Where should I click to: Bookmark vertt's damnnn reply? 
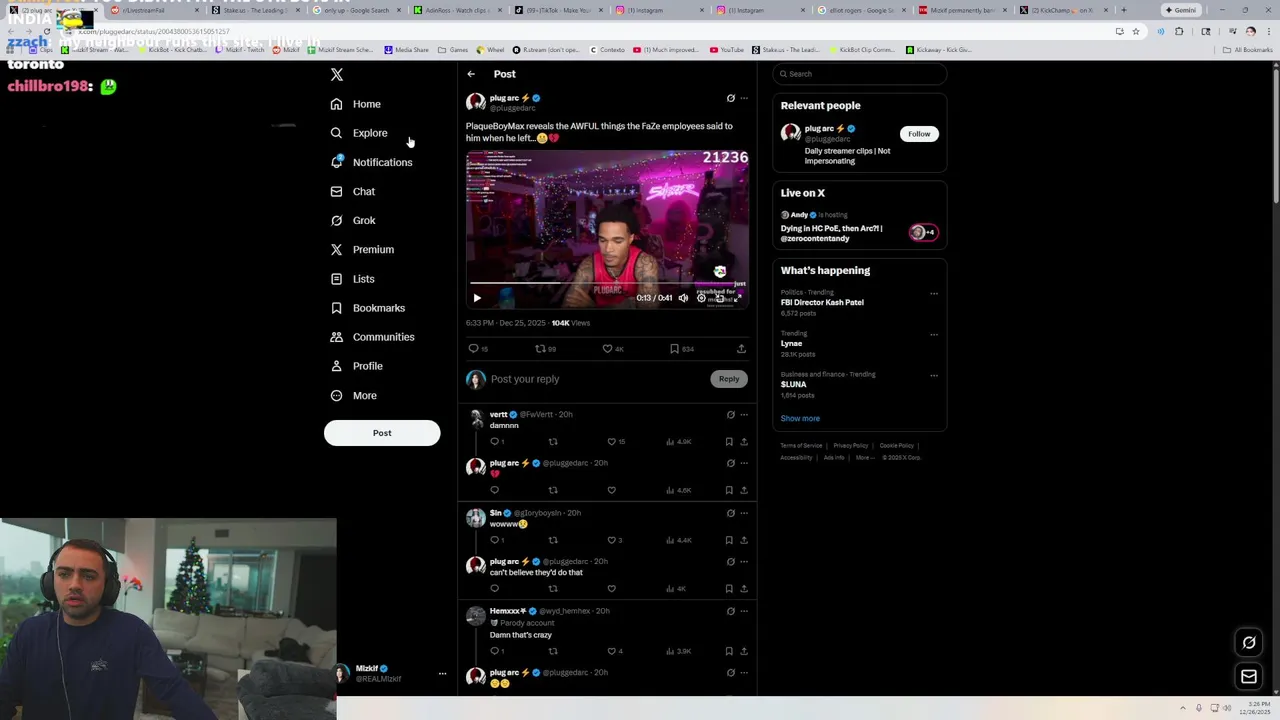pyautogui.click(x=729, y=441)
